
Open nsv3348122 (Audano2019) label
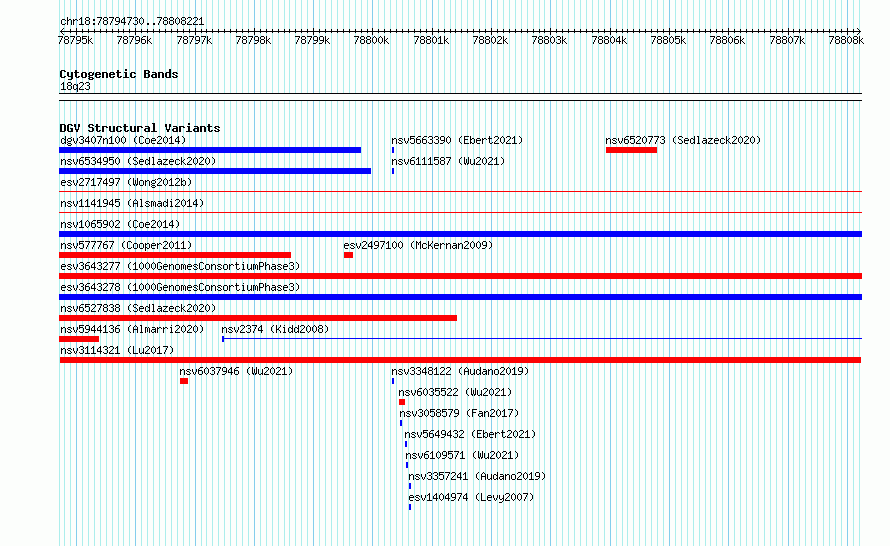[460, 371]
